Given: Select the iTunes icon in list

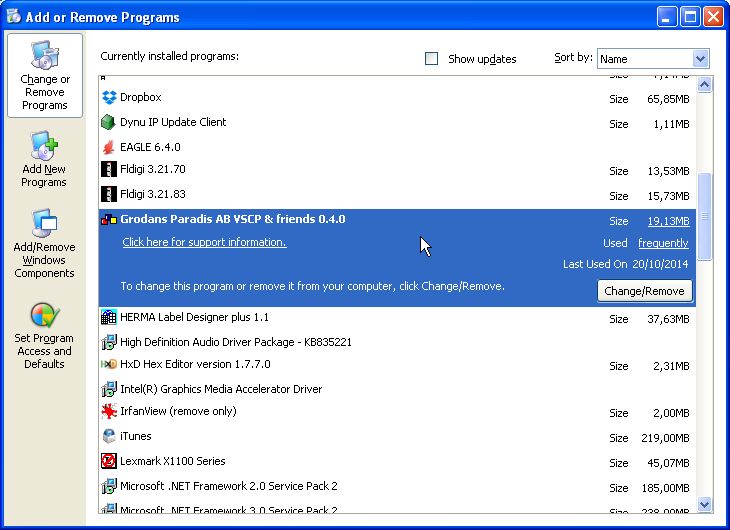Looking at the screenshot, I should tap(110, 436).
